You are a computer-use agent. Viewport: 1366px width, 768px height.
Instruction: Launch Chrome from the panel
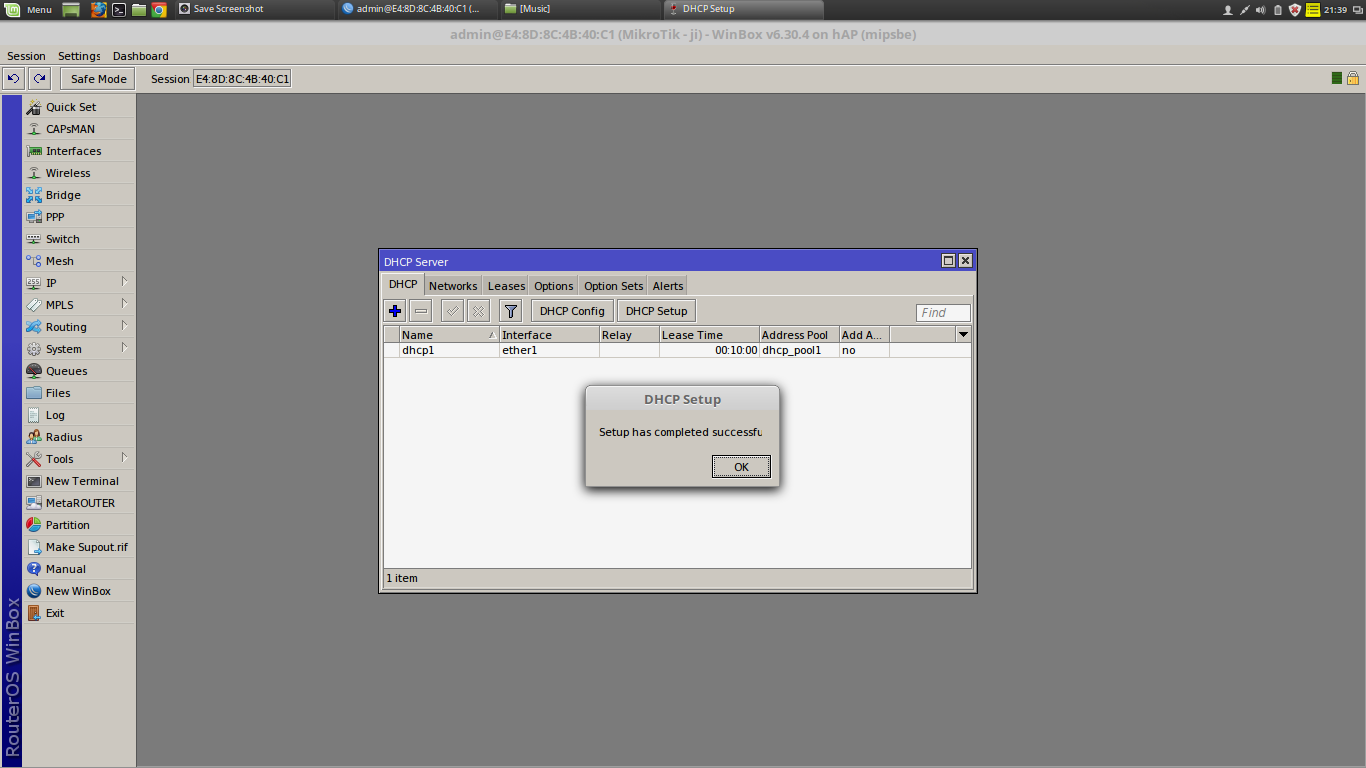click(x=158, y=9)
